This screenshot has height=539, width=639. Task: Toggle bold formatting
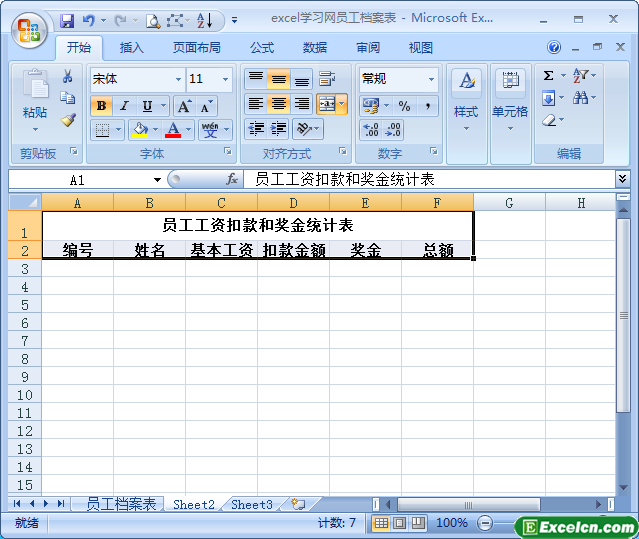[x=101, y=105]
